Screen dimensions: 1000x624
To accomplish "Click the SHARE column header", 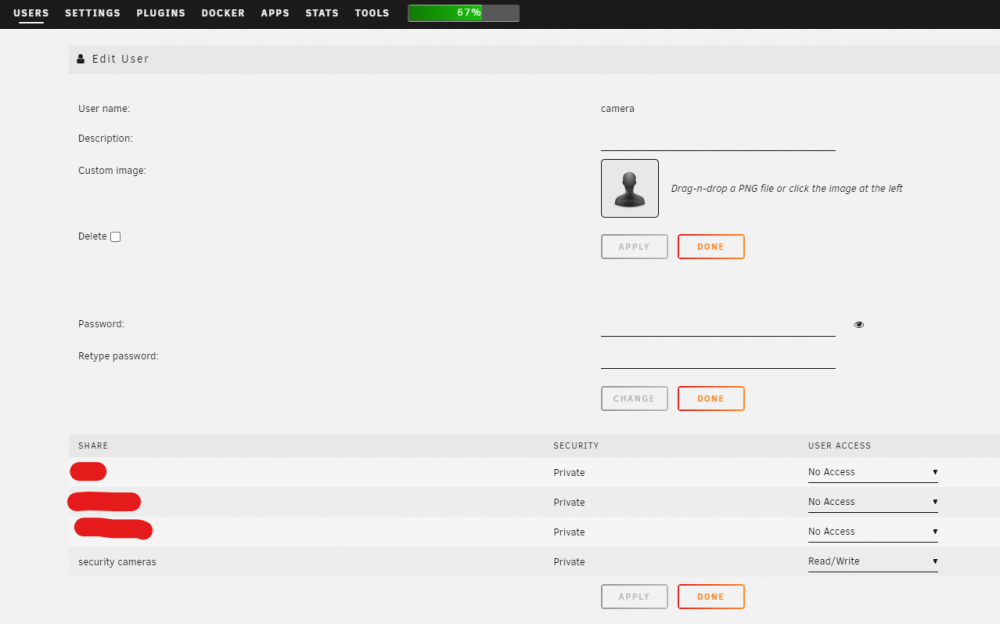I will click(93, 445).
